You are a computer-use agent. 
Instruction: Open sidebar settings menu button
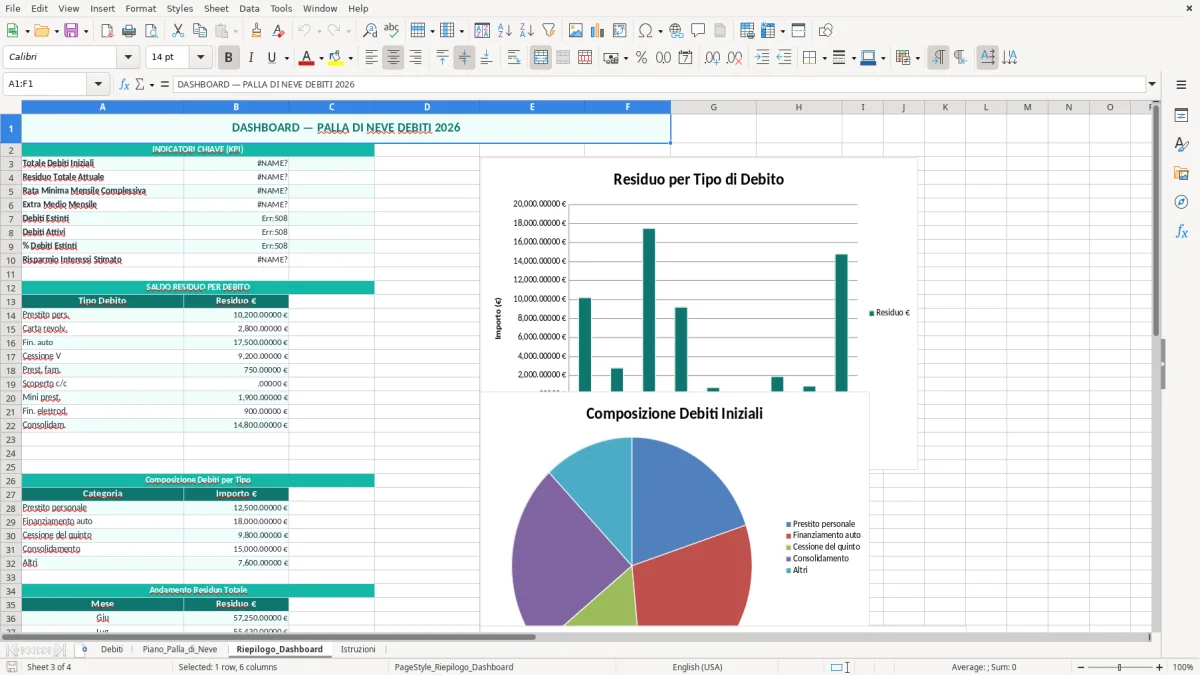(x=1181, y=85)
